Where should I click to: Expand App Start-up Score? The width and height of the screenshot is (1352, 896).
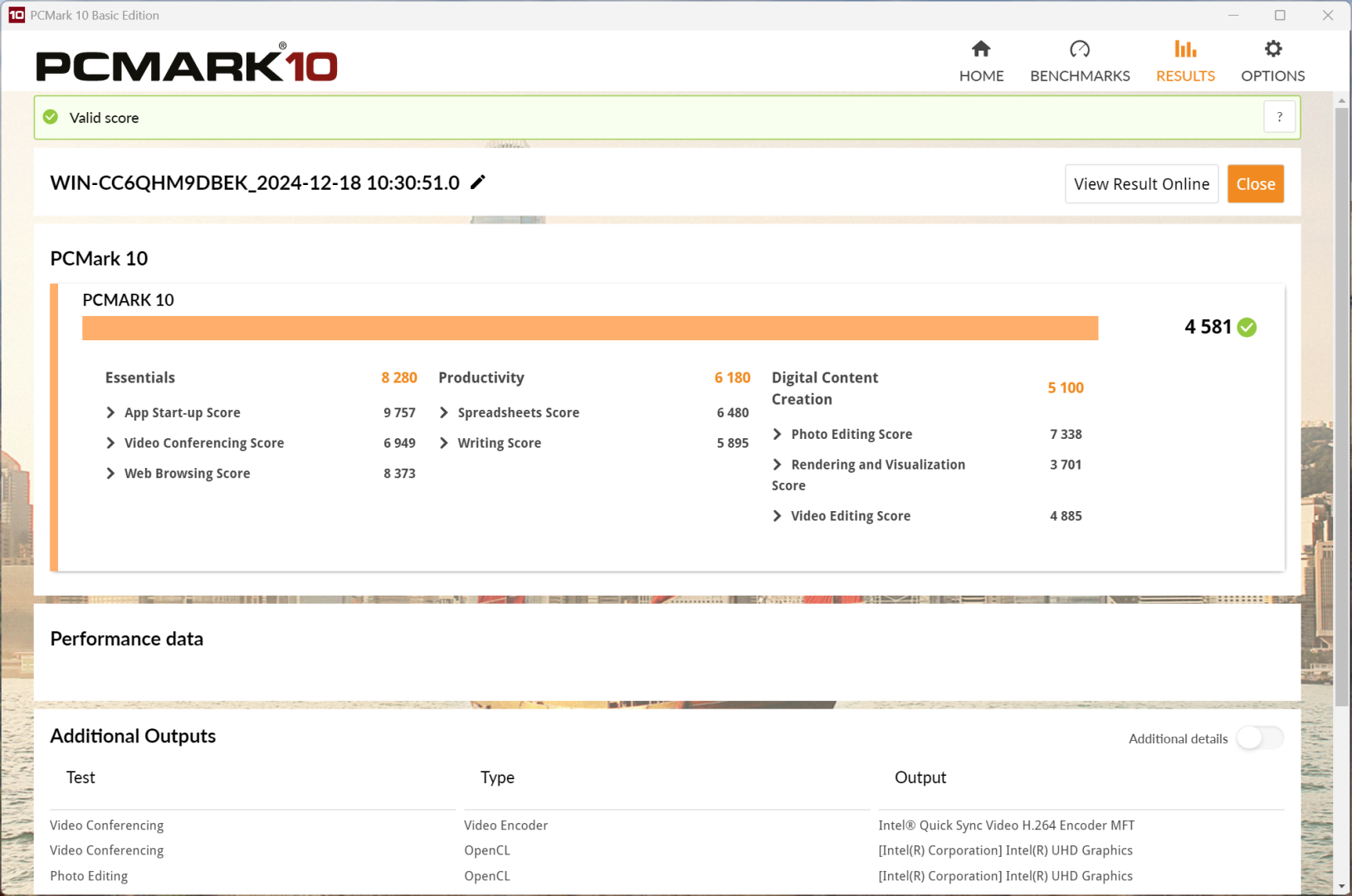pyautogui.click(x=110, y=412)
